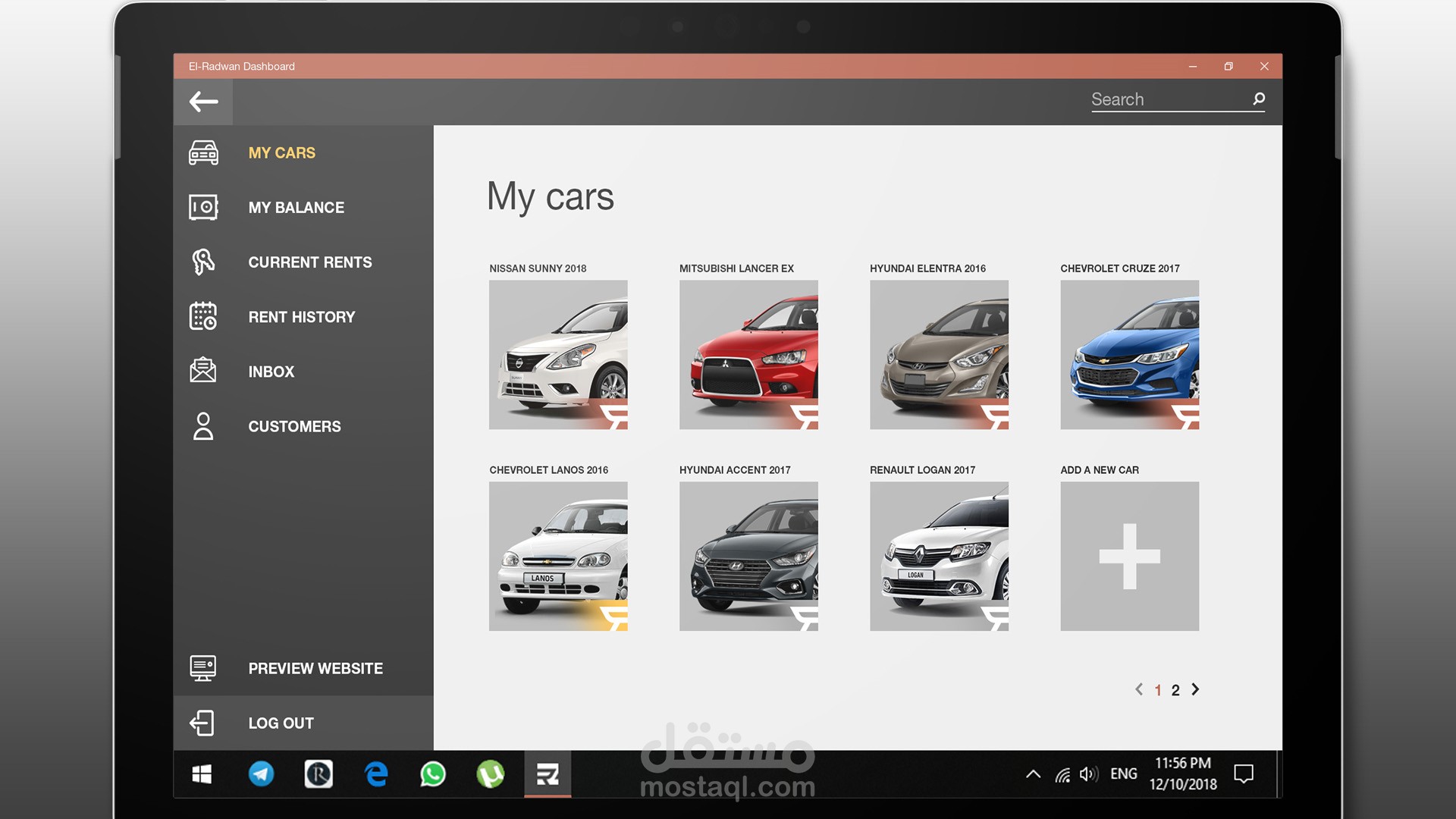Click the monitor icon for Preview Website
The height and width of the screenshot is (819, 1456).
(203, 668)
